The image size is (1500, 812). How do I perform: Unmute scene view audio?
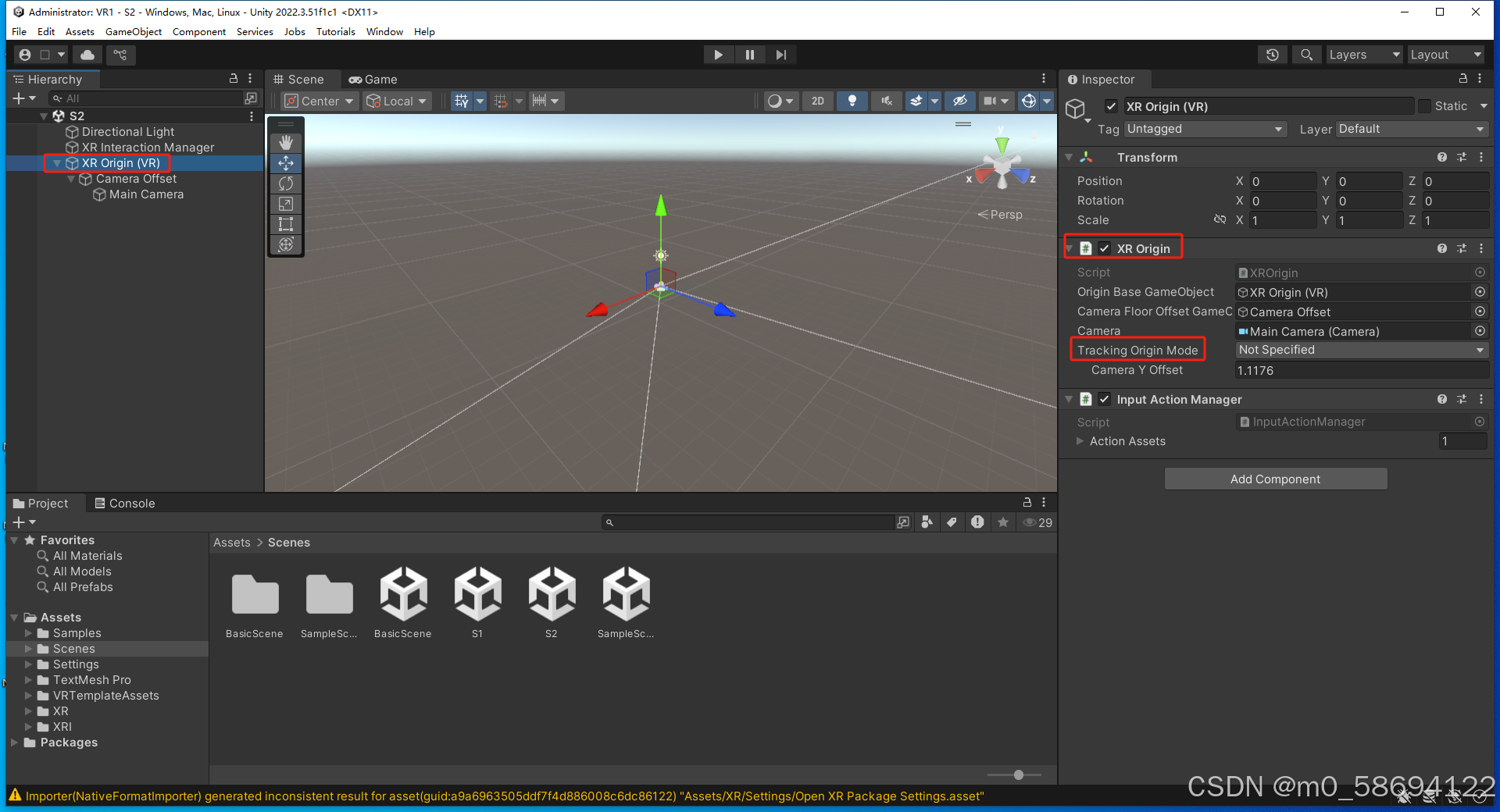pyautogui.click(x=887, y=101)
